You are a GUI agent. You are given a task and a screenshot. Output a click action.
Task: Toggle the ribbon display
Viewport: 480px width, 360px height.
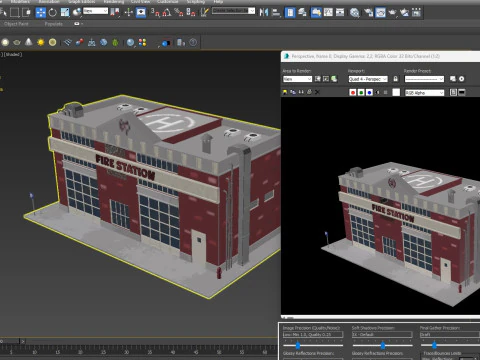[316, 13]
